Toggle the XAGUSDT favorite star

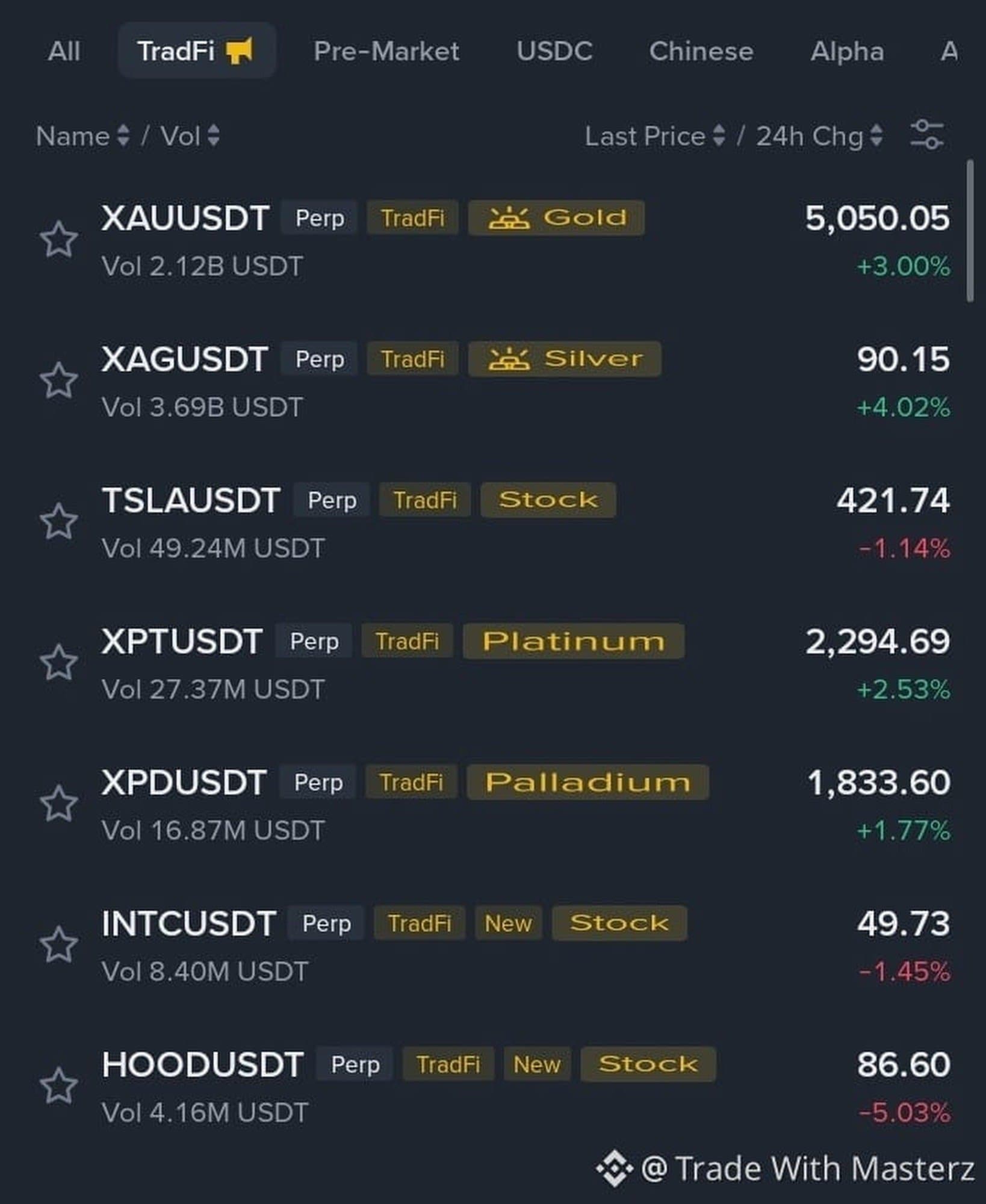[x=59, y=381]
